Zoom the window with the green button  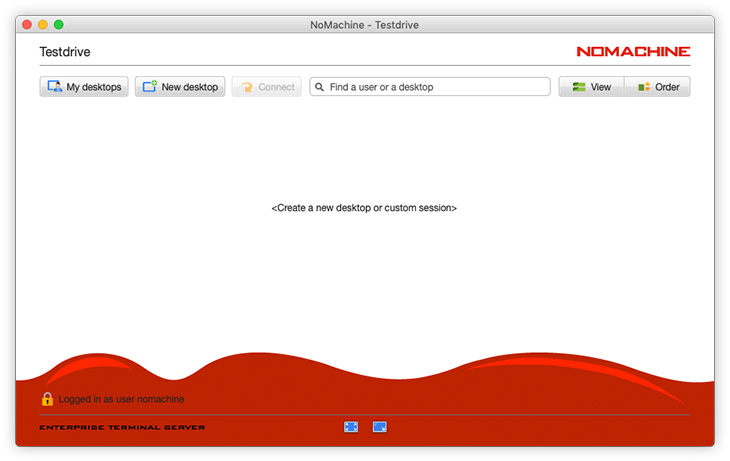click(x=59, y=24)
